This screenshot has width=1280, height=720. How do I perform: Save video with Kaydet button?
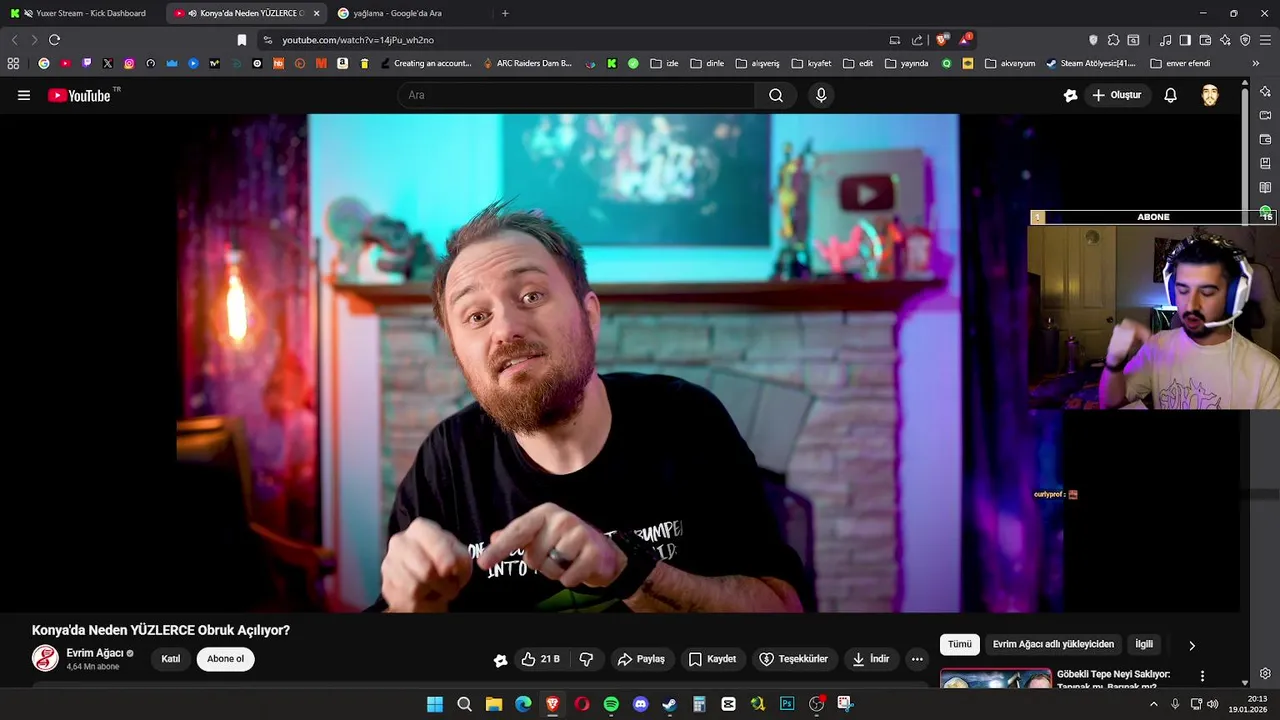coord(712,659)
